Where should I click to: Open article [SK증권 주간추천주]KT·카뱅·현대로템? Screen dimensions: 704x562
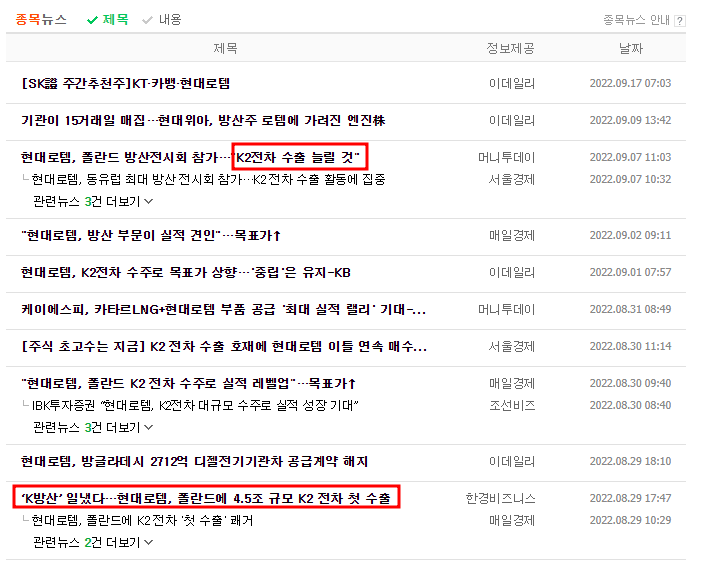[x=126, y=83]
